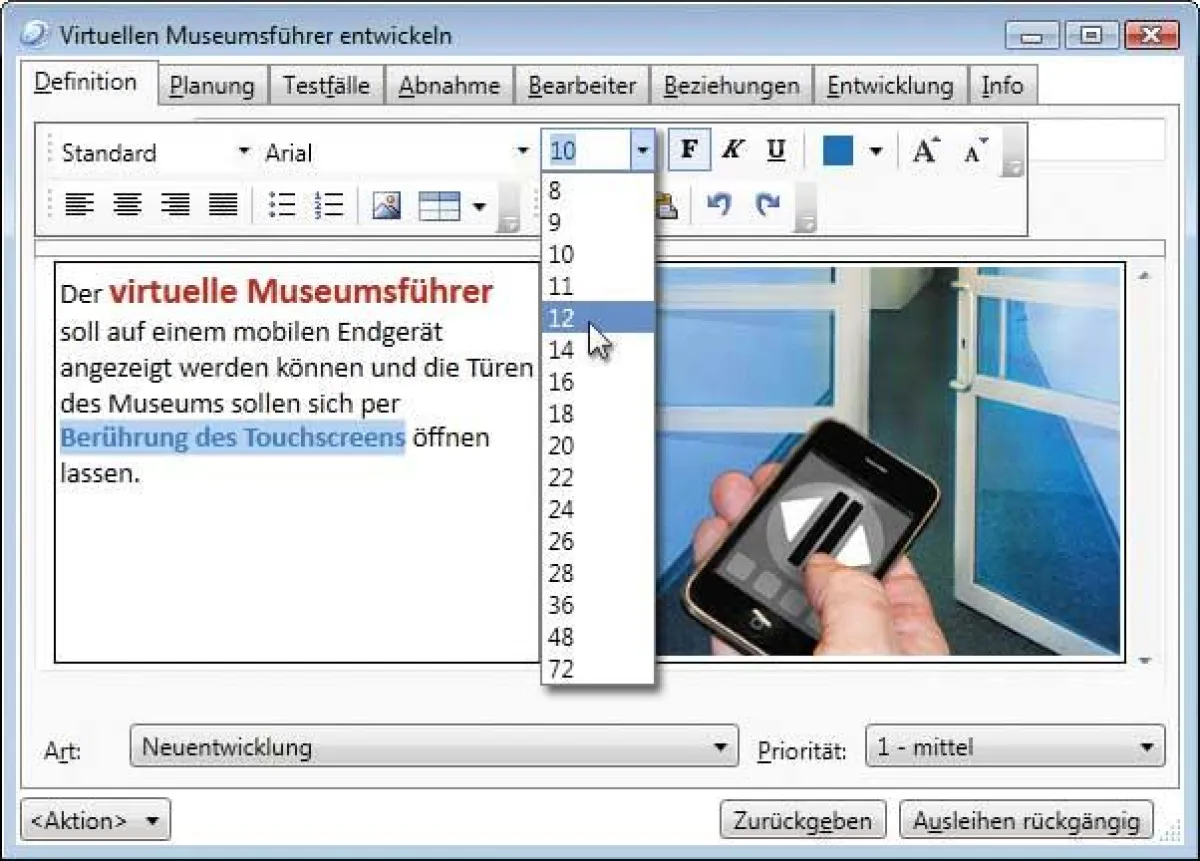Screen dimensions: 1200x861
Task: Increase font size with large A icon
Action: 926,151
